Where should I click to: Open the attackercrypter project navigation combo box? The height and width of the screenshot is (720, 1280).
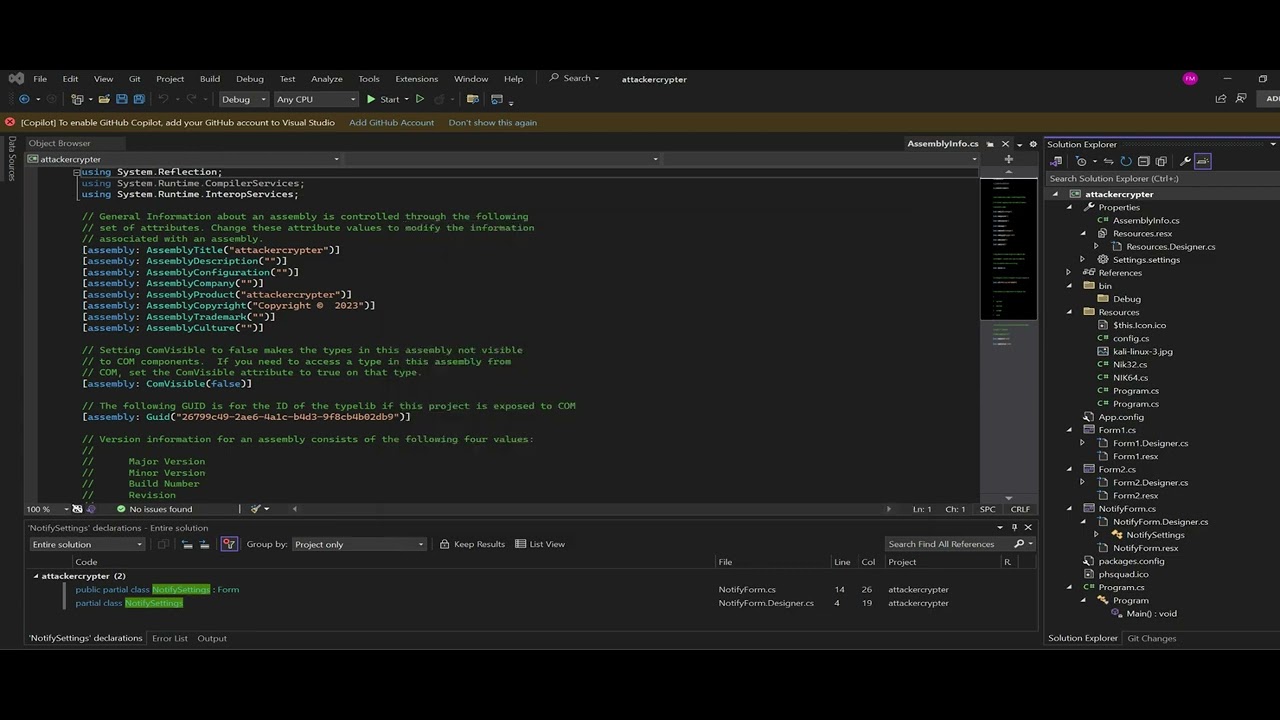(184, 159)
